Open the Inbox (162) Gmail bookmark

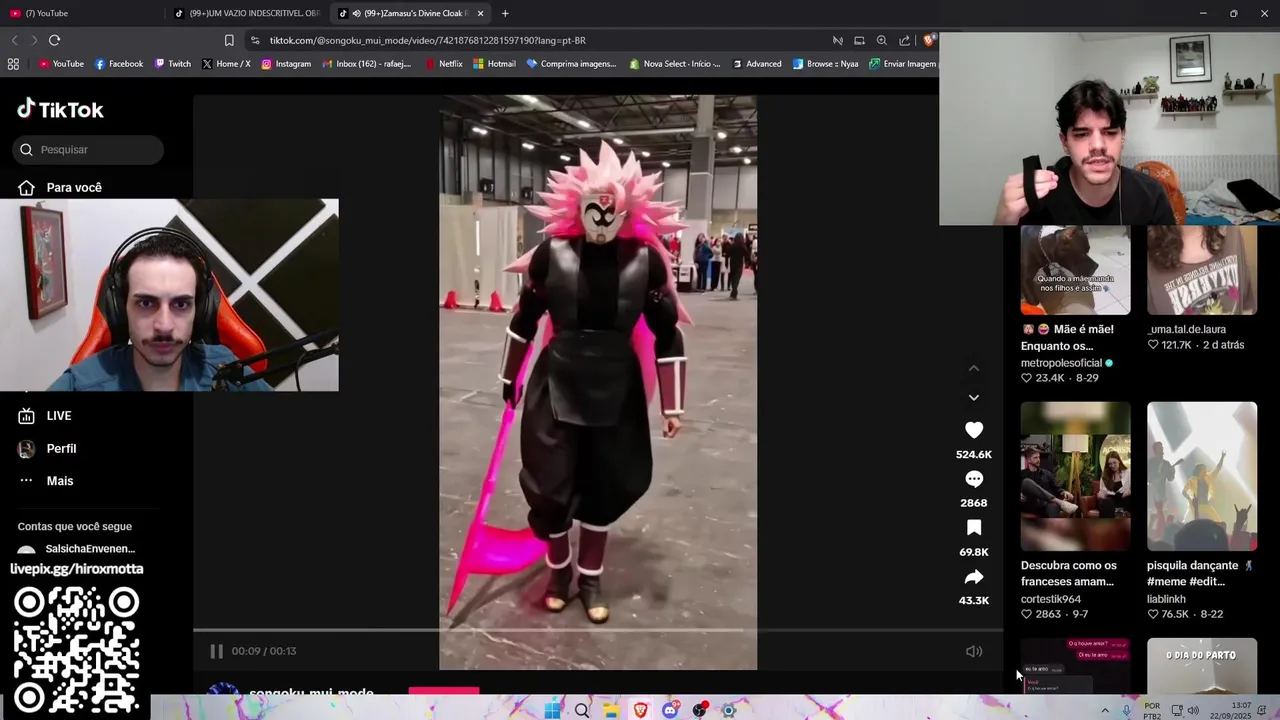click(366, 64)
